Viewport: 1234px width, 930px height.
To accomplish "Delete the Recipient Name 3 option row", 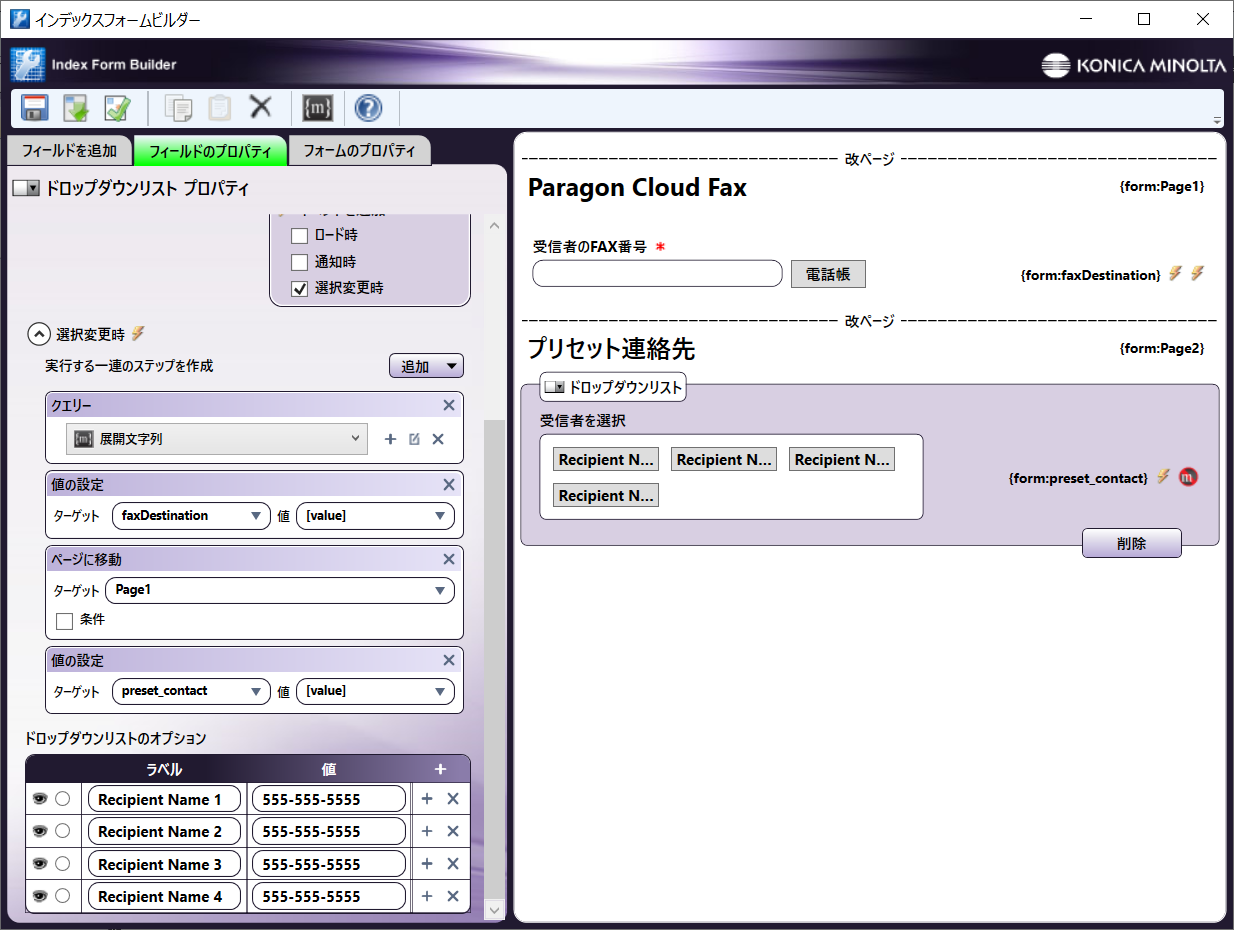I will [x=453, y=864].
